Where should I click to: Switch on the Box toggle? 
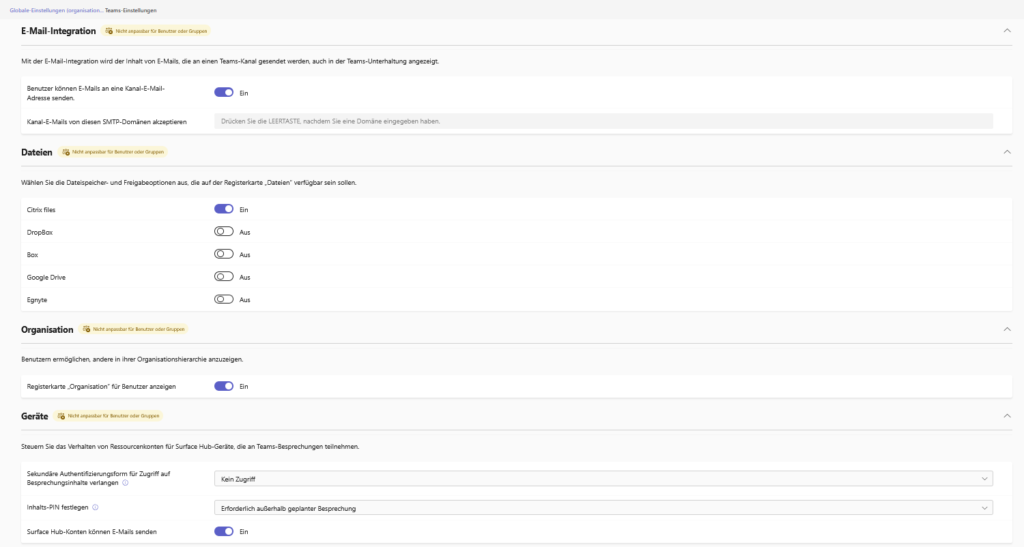pos(224,254)
